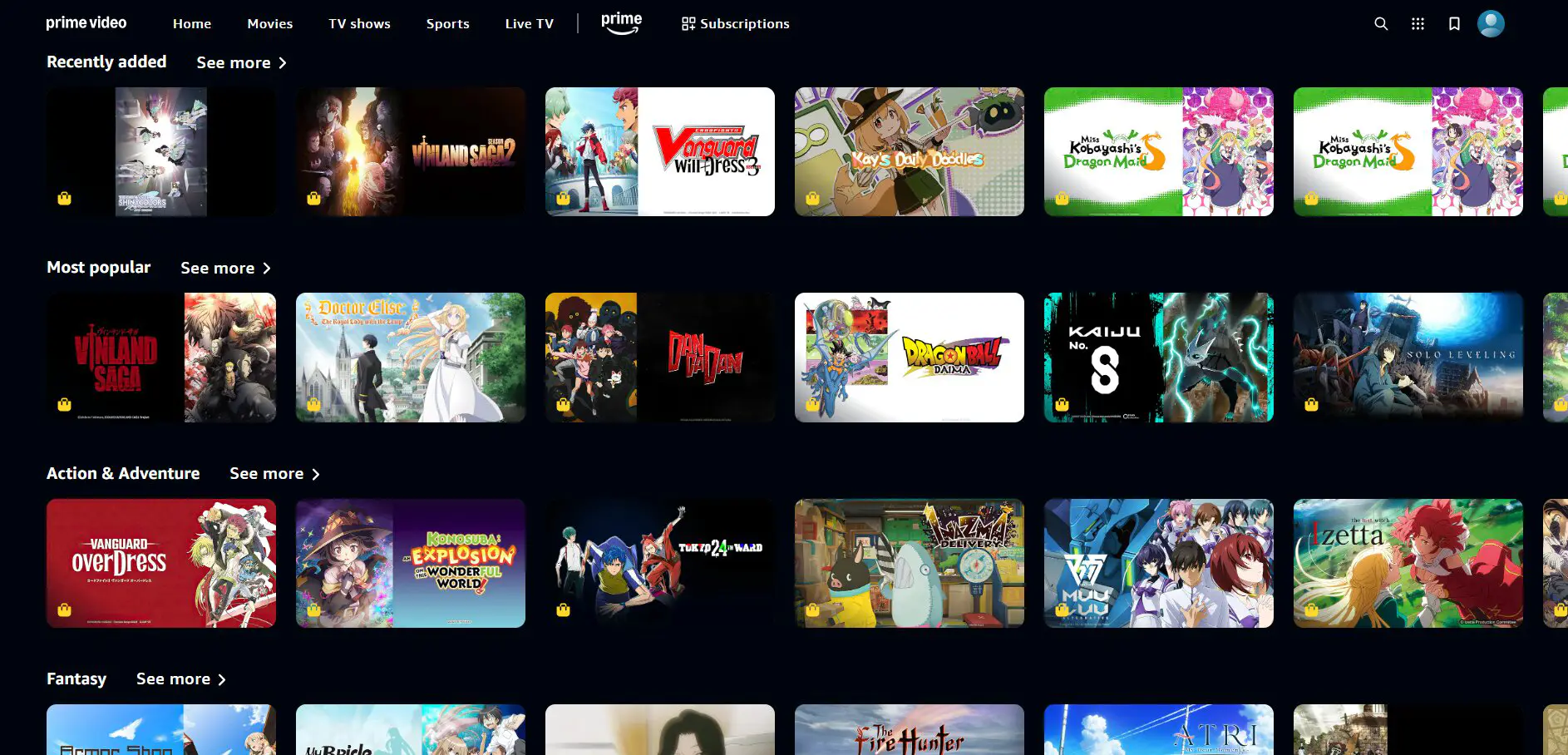Open The Fire Hunter thumbnail

click(x=910, y=730)
